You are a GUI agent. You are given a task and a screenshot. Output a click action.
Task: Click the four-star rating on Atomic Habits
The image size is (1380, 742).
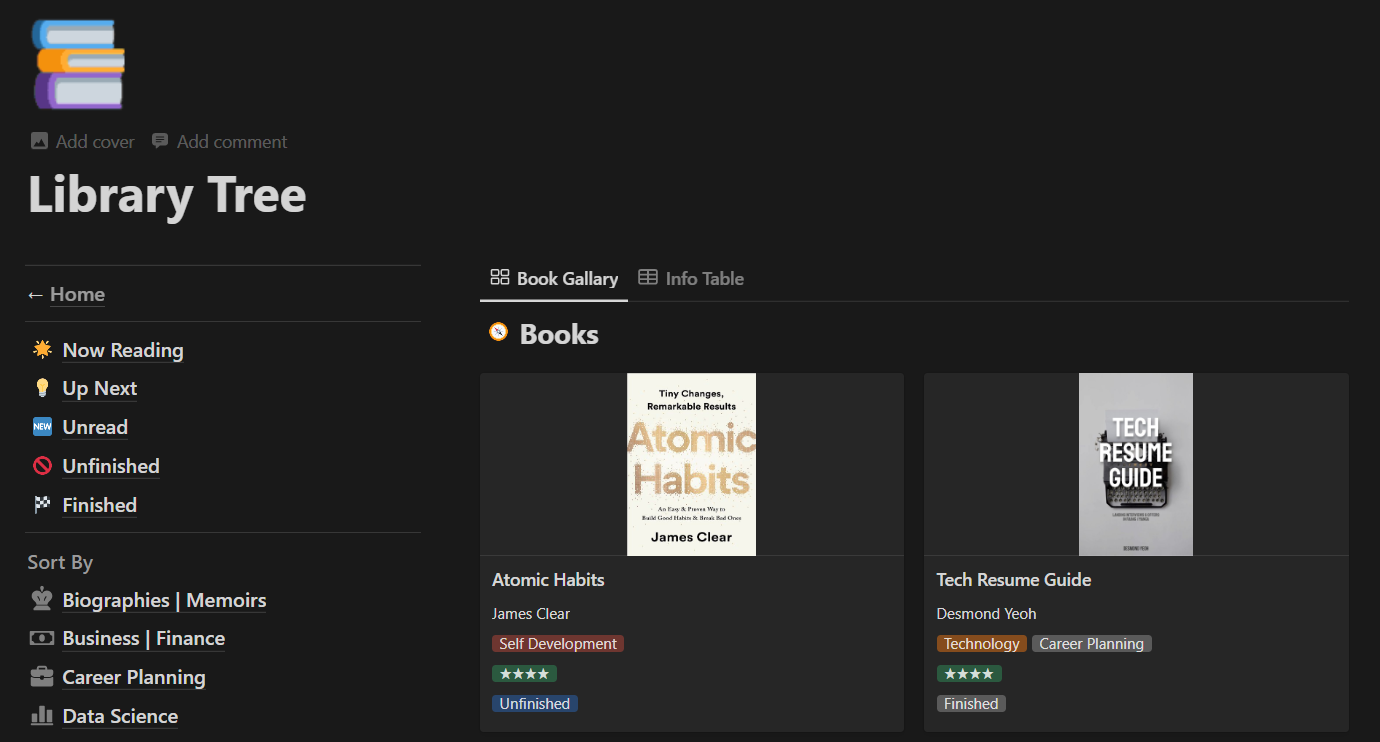524,674
